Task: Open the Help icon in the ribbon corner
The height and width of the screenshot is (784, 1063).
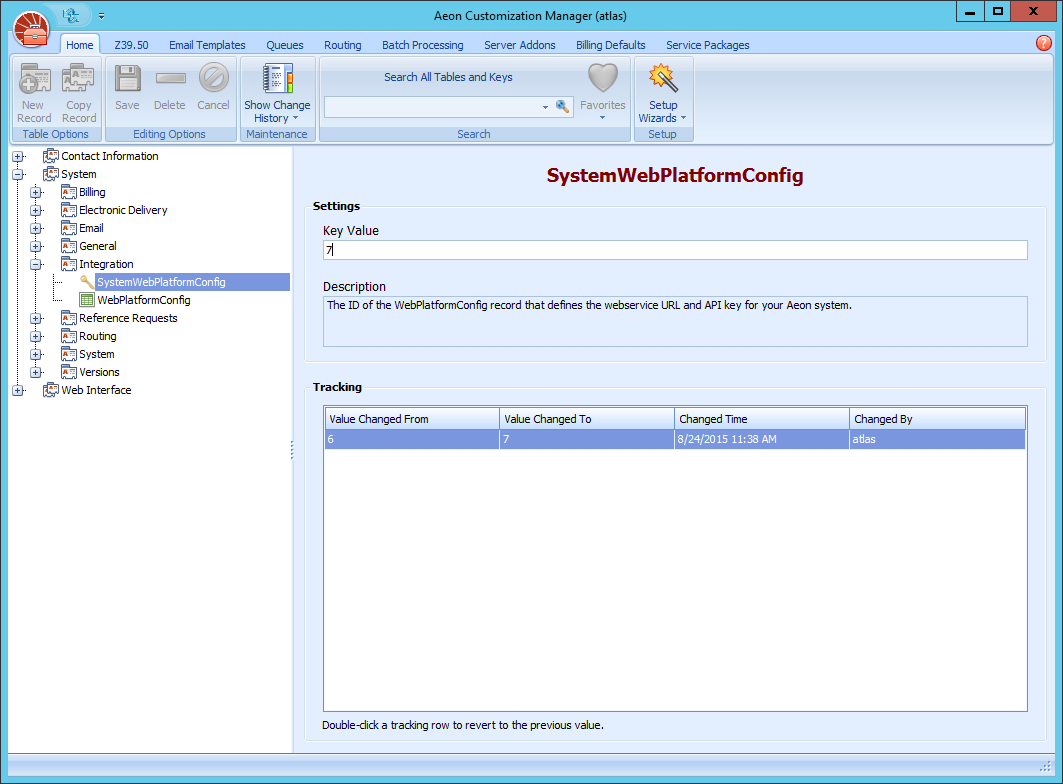Action: click(x=1043, y=43)
